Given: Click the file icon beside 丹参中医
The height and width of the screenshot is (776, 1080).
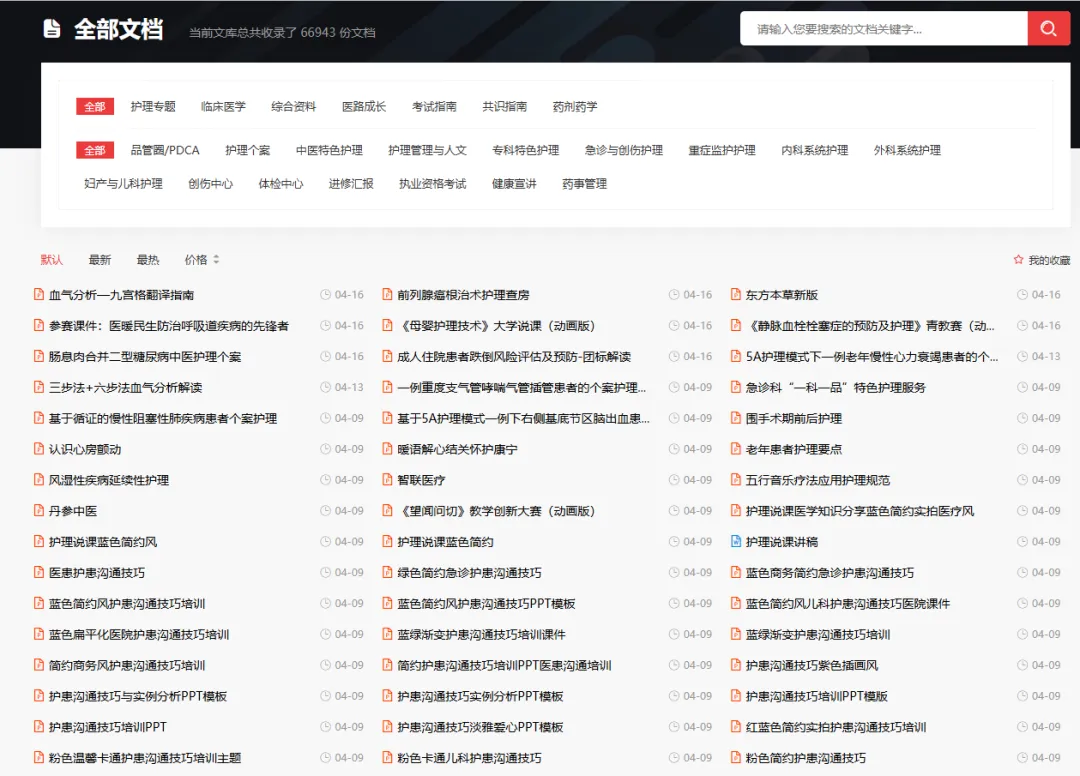Looking at the screenshot, I should [39, 511].
